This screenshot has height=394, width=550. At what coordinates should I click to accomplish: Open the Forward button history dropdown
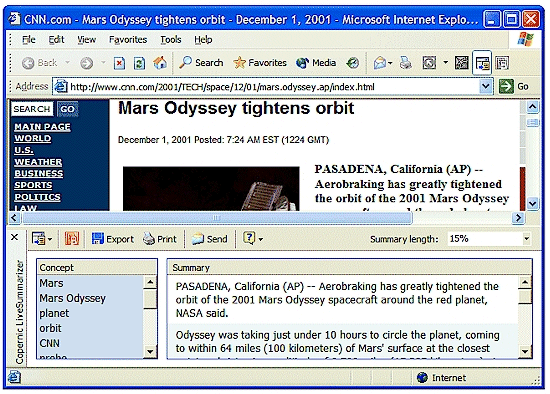click(103, 63)
